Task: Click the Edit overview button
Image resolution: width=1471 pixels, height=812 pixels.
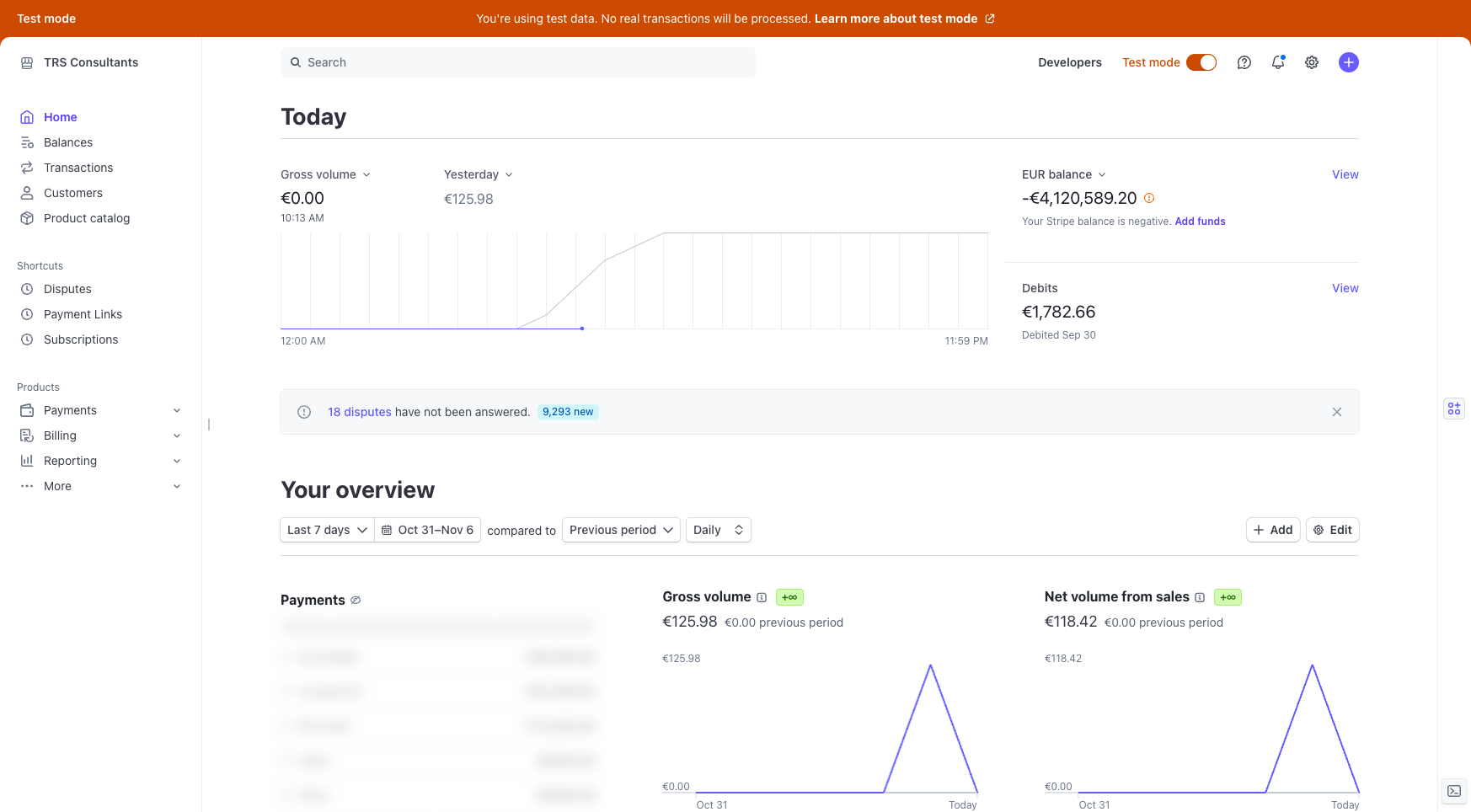Action: click(1332, 530)
